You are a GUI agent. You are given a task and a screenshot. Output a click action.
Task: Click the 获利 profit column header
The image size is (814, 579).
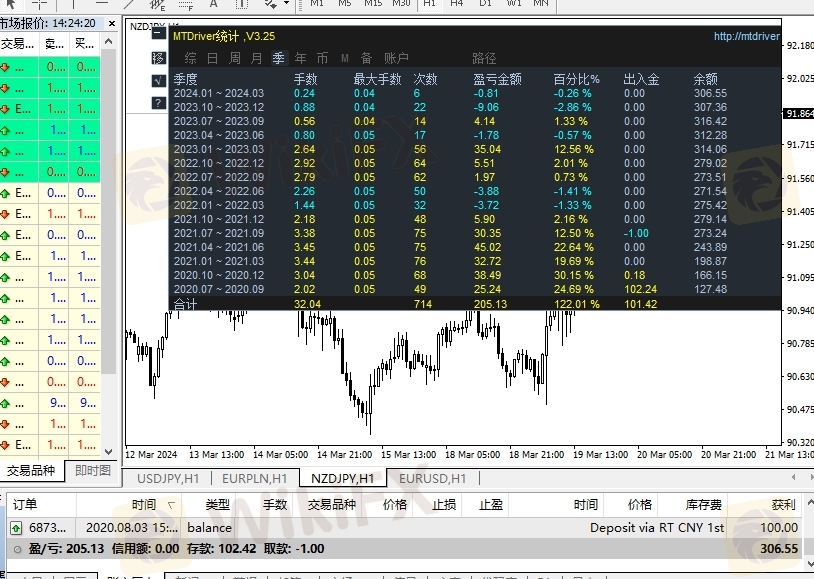pyautogui.click(x=784, y=505)
